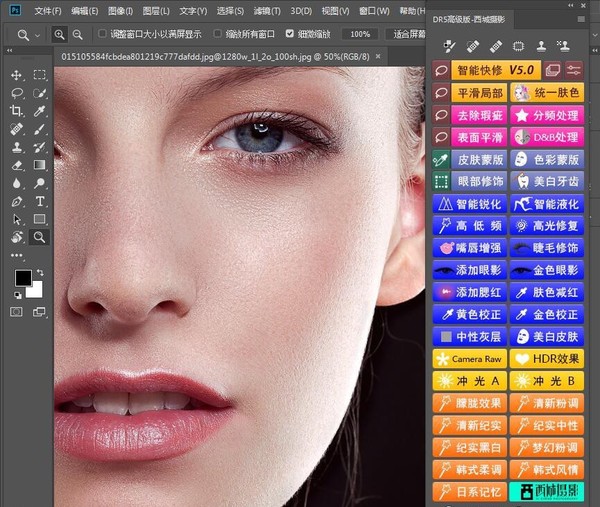
Task: Select the Rectangular Marquee tool
Action: pyautogui.click(x=40, y=75)
